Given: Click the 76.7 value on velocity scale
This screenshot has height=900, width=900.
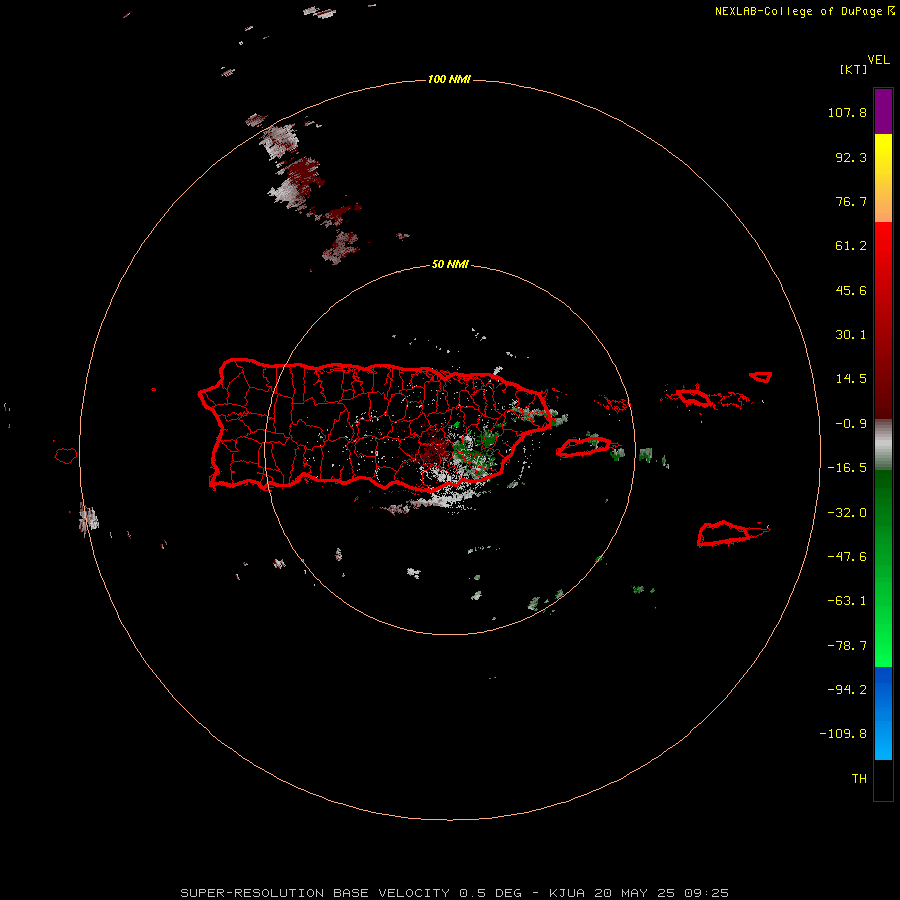Looking at the screenshot, I should pos(851,201).
